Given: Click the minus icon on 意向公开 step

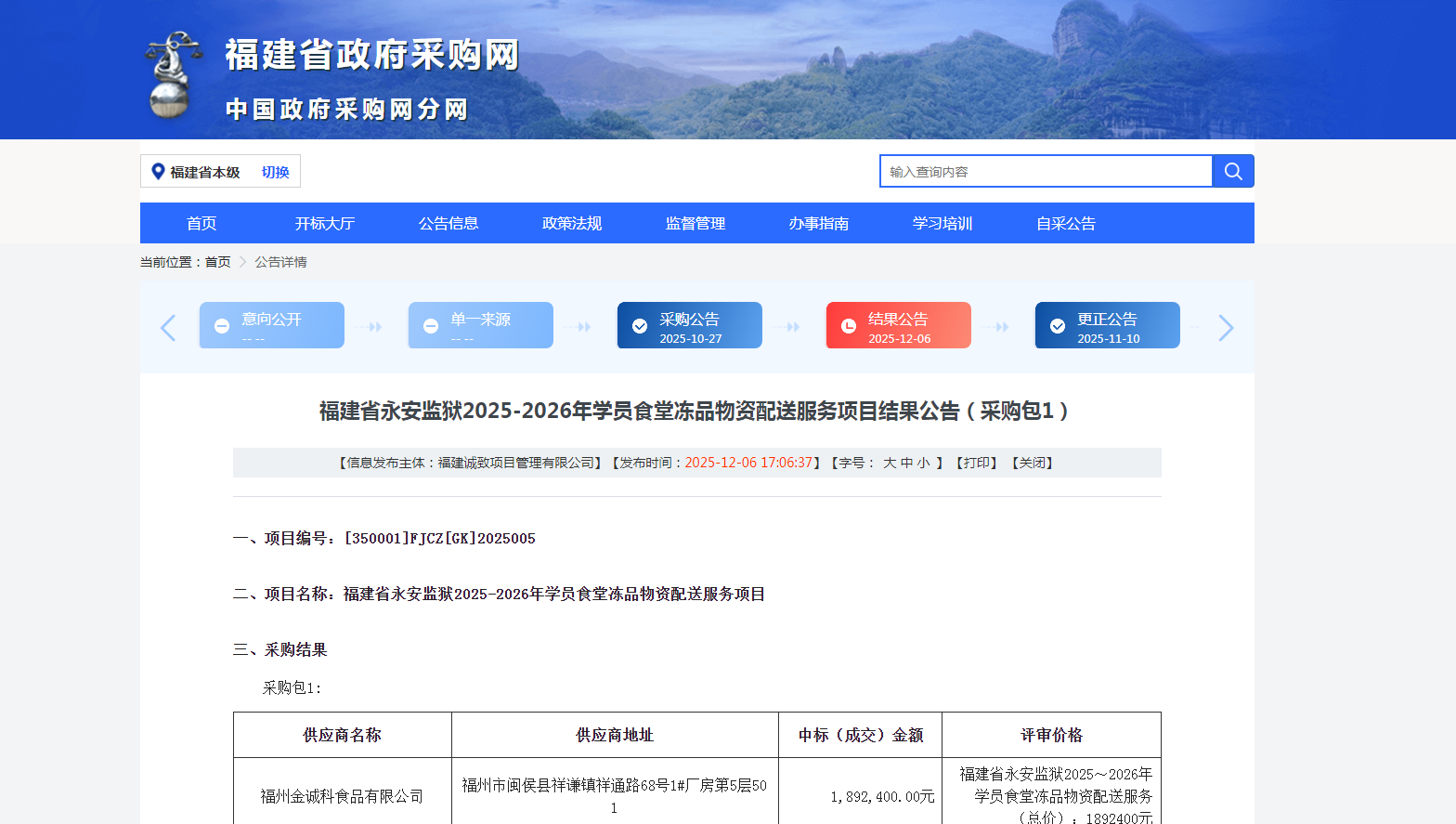Looking at the screenshot, I should click(x=222, y=326).
